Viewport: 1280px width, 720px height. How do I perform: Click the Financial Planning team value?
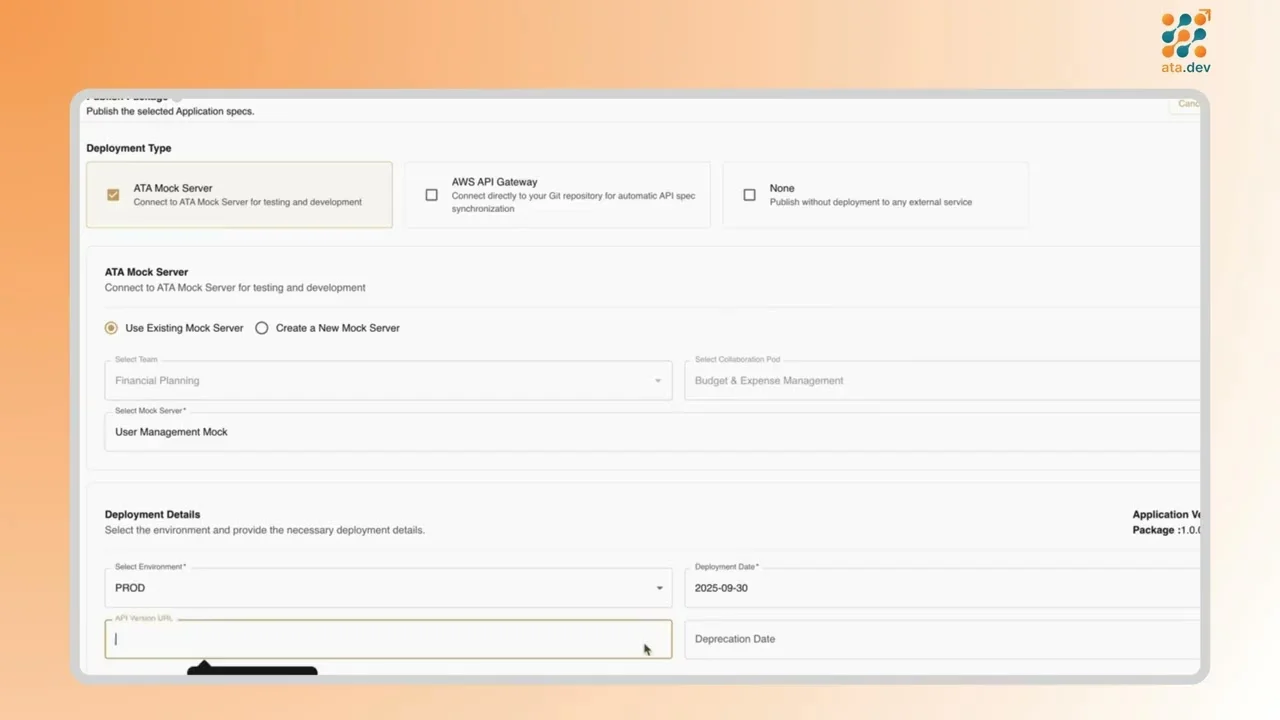tap(157, 380)
